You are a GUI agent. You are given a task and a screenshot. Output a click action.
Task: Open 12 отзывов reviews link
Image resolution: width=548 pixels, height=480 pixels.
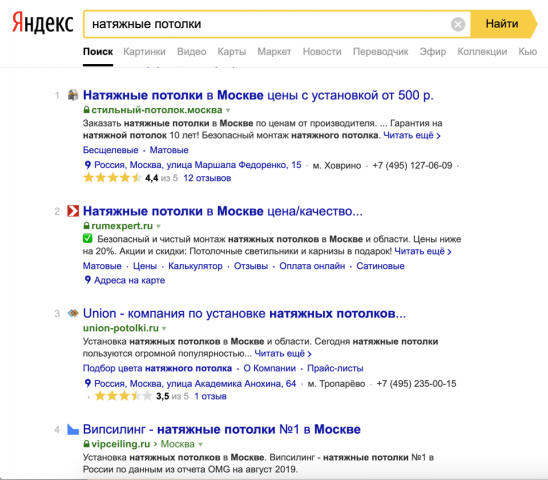[x=207, y=178]
